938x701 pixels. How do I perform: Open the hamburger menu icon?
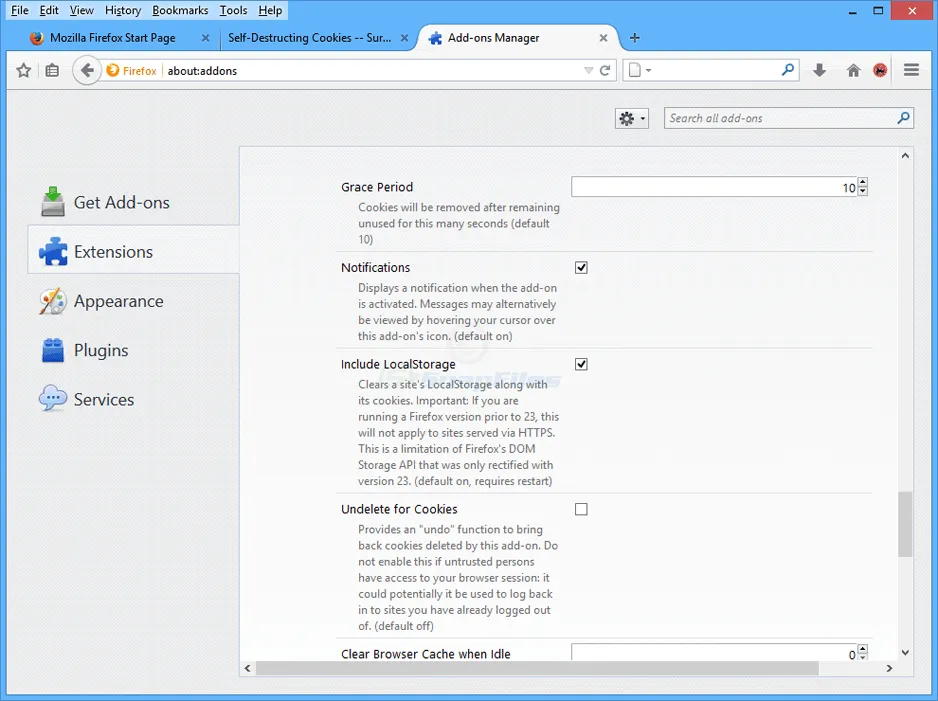click(x=911, y=70)
